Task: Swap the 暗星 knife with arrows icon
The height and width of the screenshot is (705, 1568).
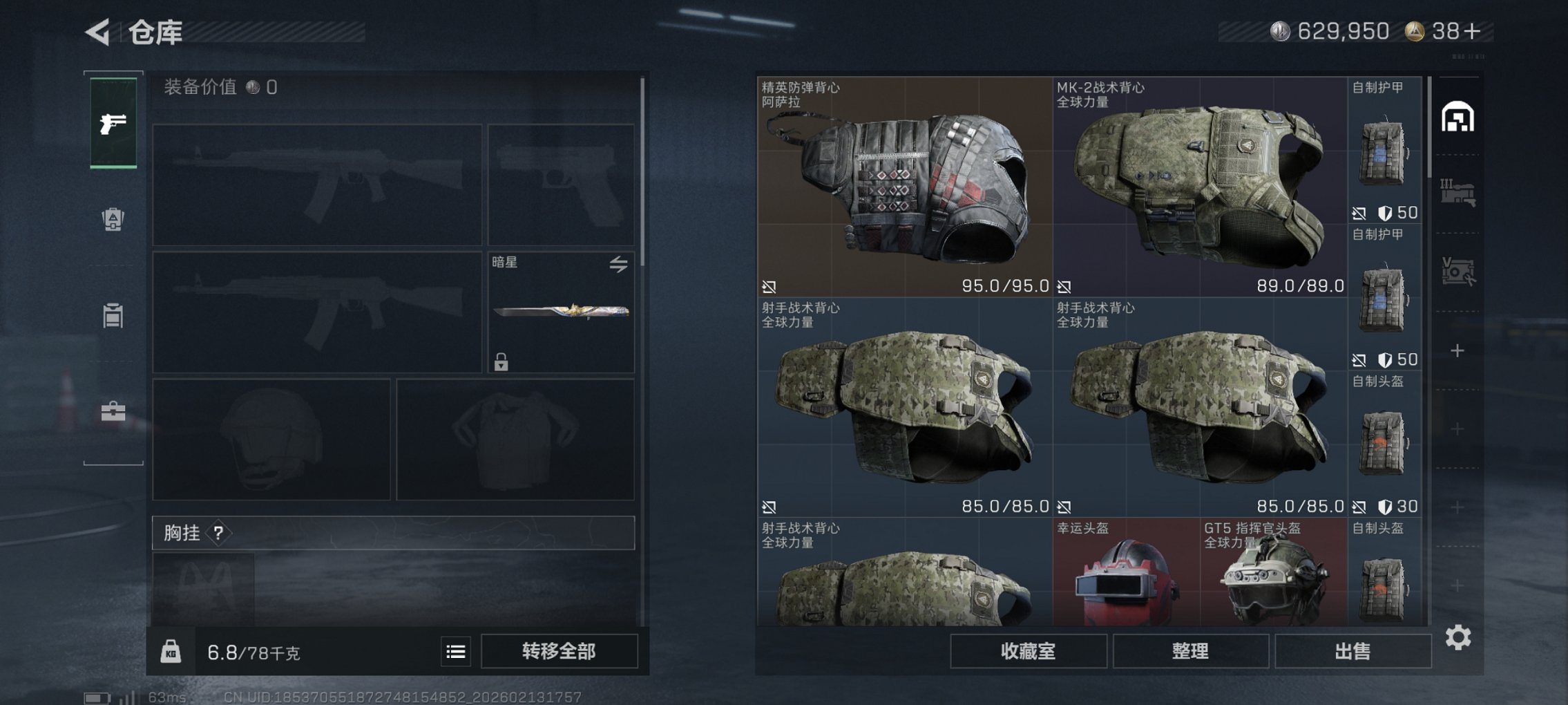Action: pos(618,264)
